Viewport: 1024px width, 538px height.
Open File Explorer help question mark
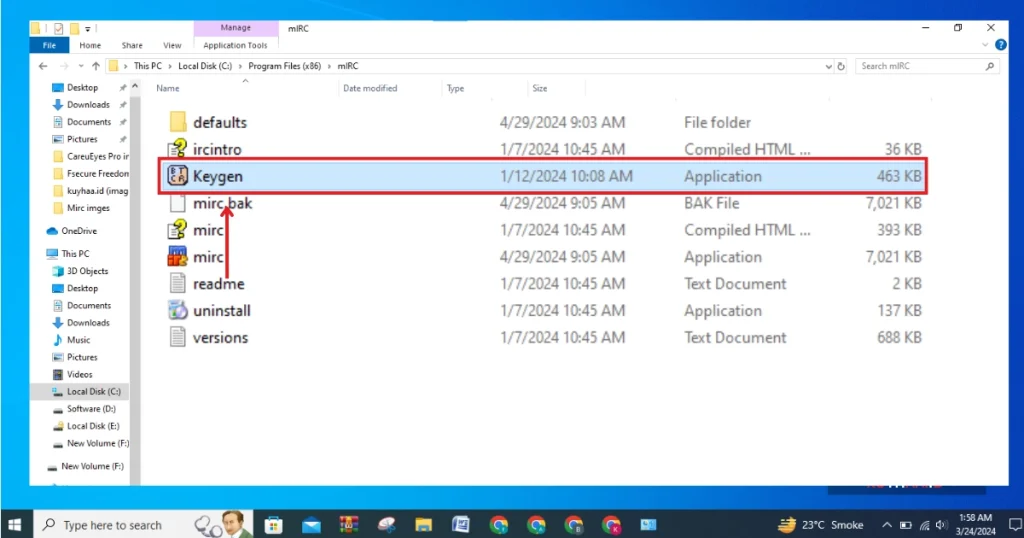click(1000, 45)
